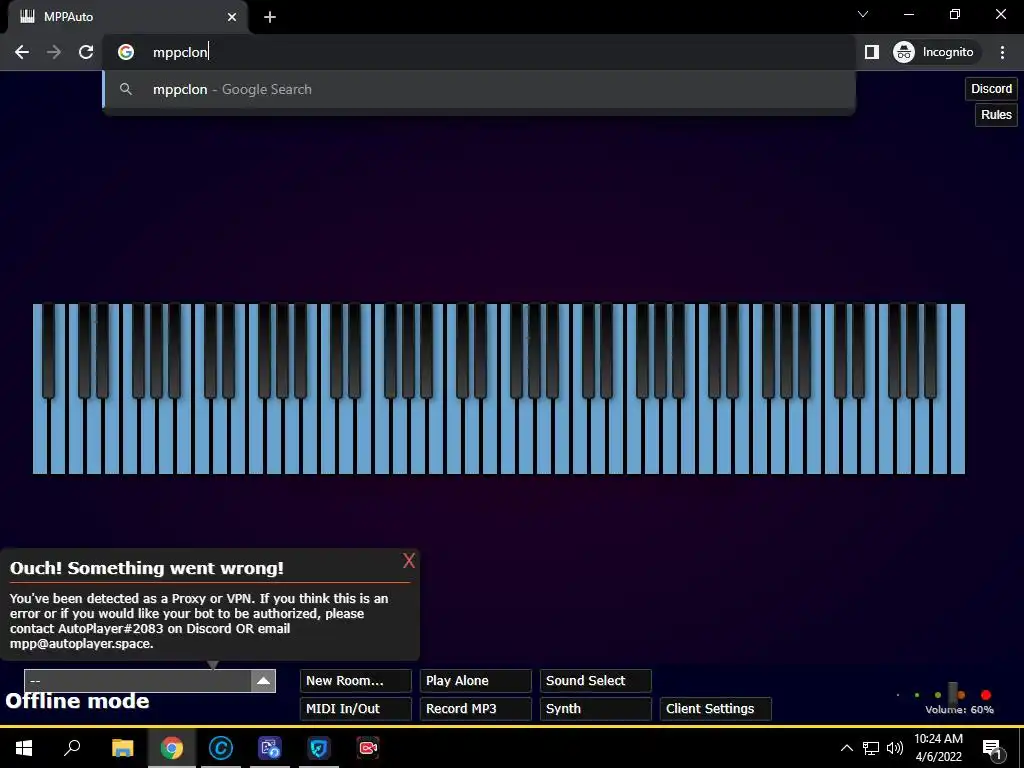Open the purple monitor app in the taskbar
The image size is (1024, 768).
270,748
